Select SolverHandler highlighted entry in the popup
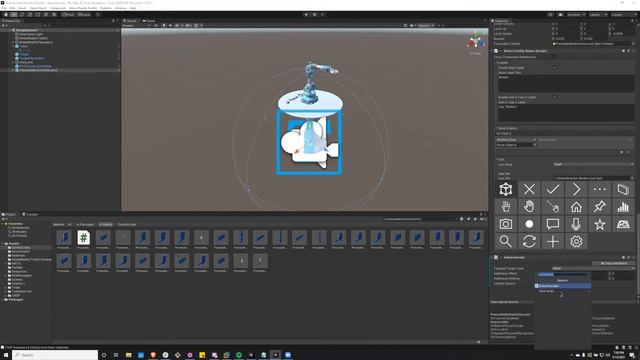 563,286
